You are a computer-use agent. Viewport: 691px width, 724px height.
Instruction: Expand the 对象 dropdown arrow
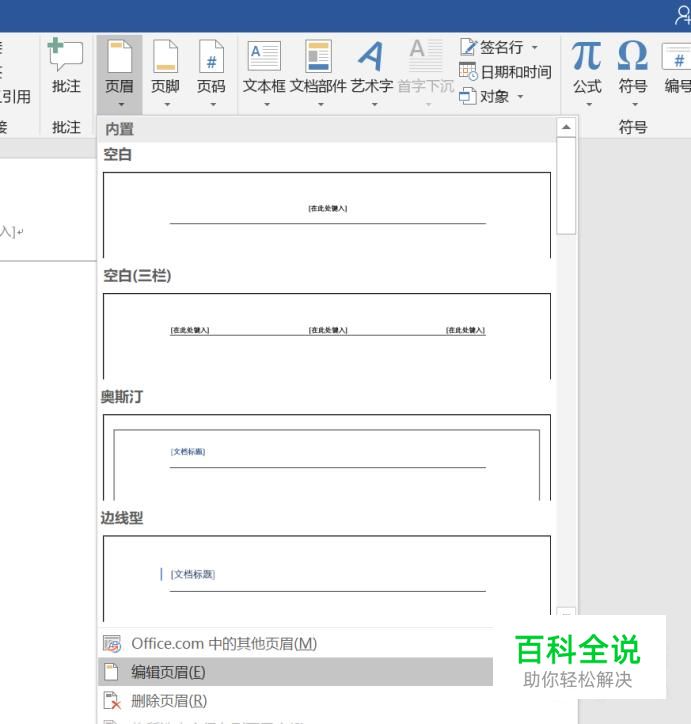tap(520, 97)
